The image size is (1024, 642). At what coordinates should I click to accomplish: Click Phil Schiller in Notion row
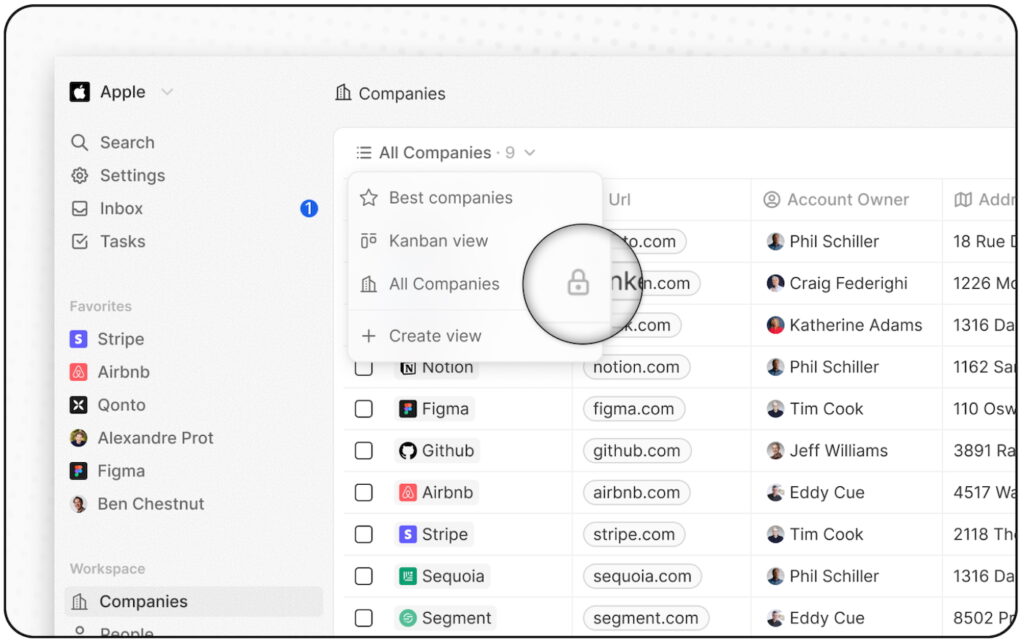(x=823, y=367)
